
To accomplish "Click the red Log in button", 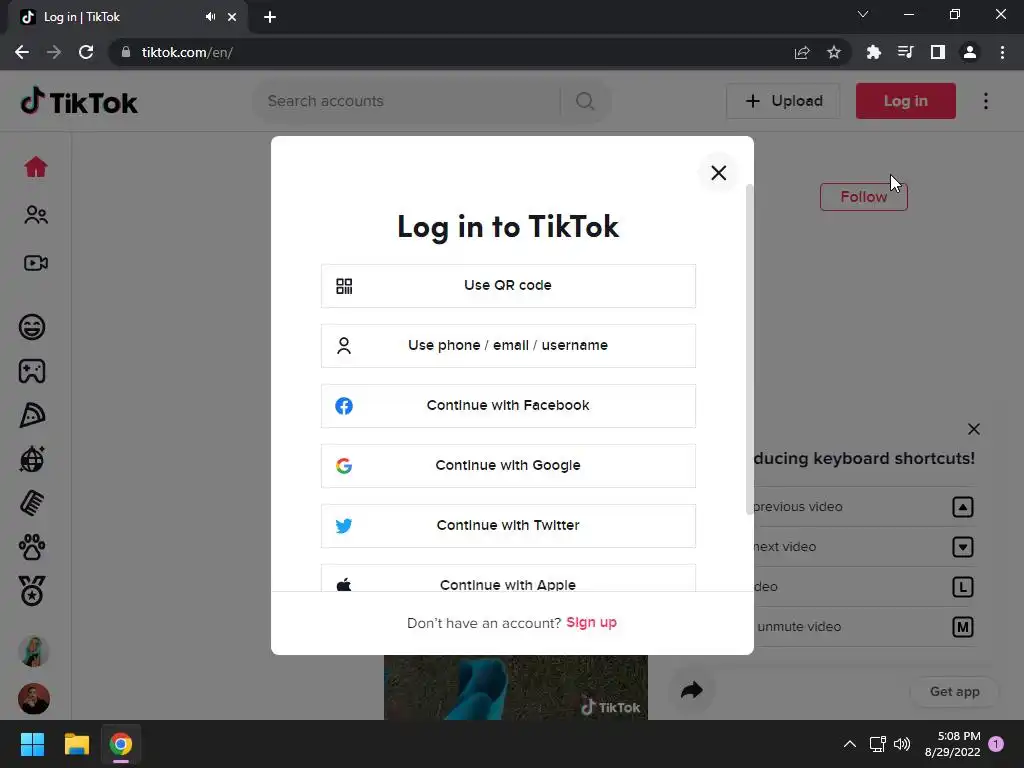I will (x=906, y=101).
